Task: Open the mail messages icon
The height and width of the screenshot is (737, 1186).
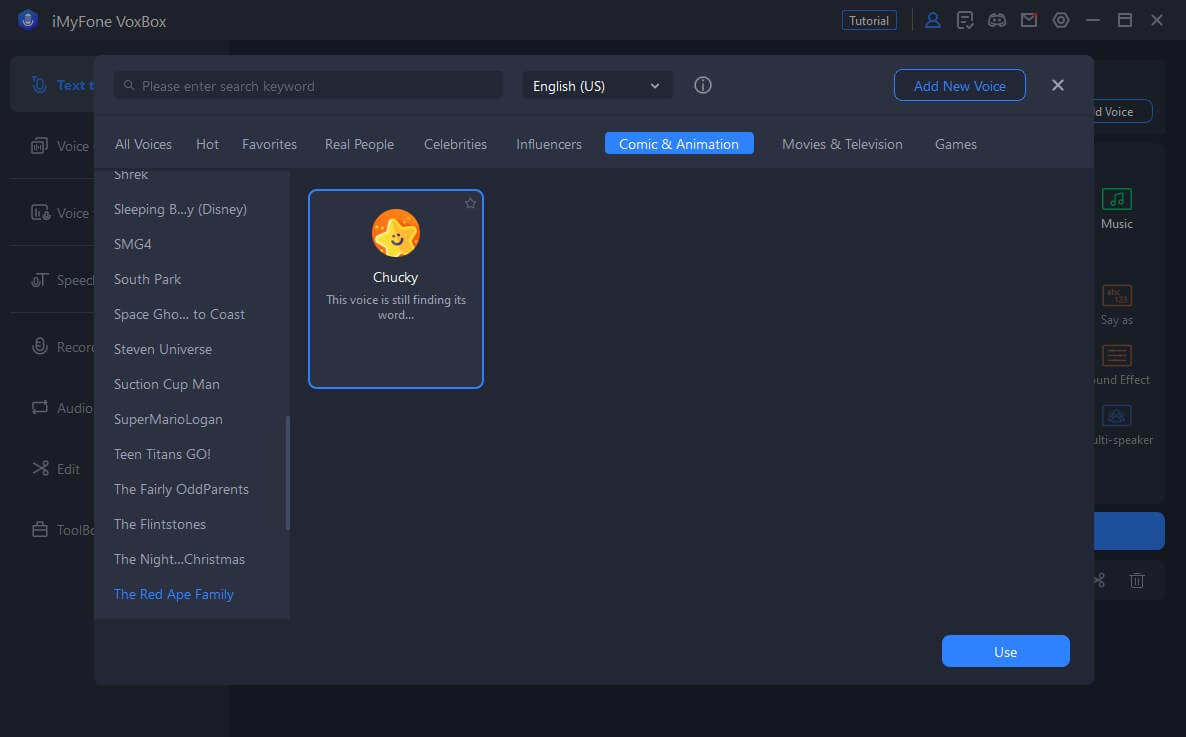Action: 1029,20
